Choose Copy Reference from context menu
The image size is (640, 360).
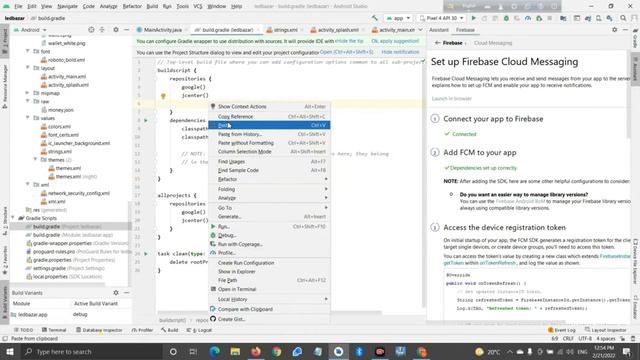[269, 116]
